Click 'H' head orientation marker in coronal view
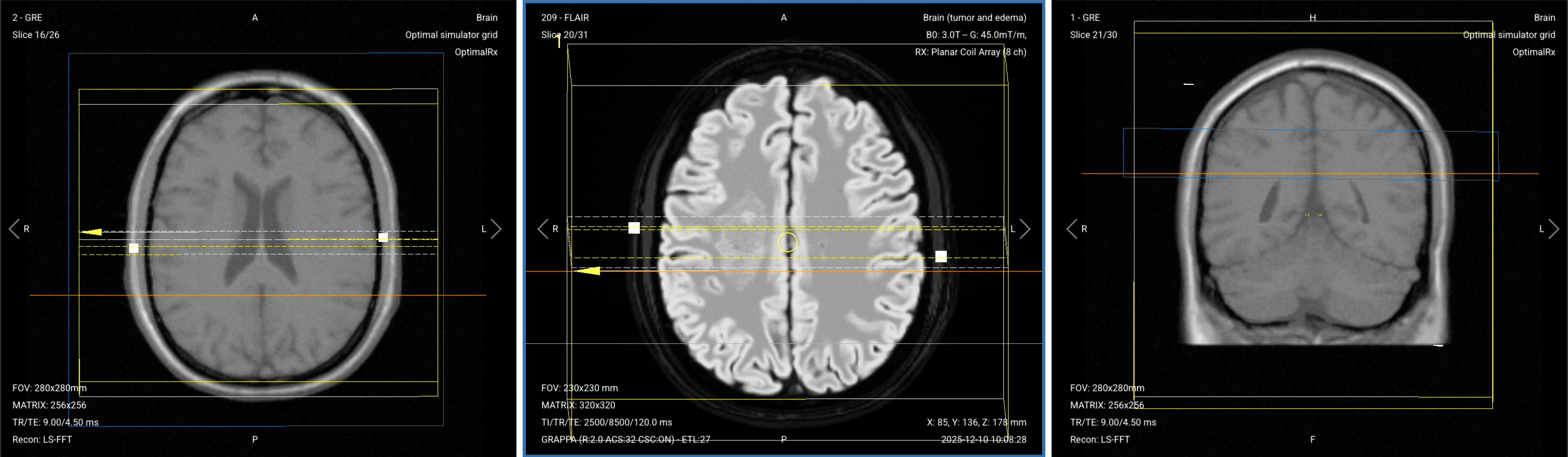The image size is (1568, 457). click(x=1313, y=18)
